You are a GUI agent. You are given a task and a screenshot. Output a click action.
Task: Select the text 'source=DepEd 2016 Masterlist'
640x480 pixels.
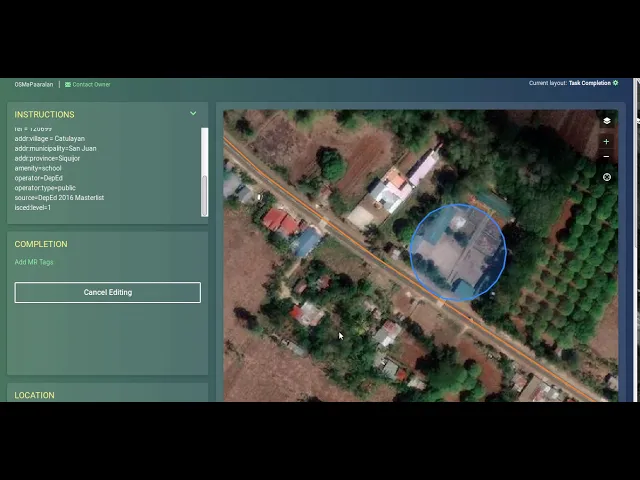coord(59,198)
